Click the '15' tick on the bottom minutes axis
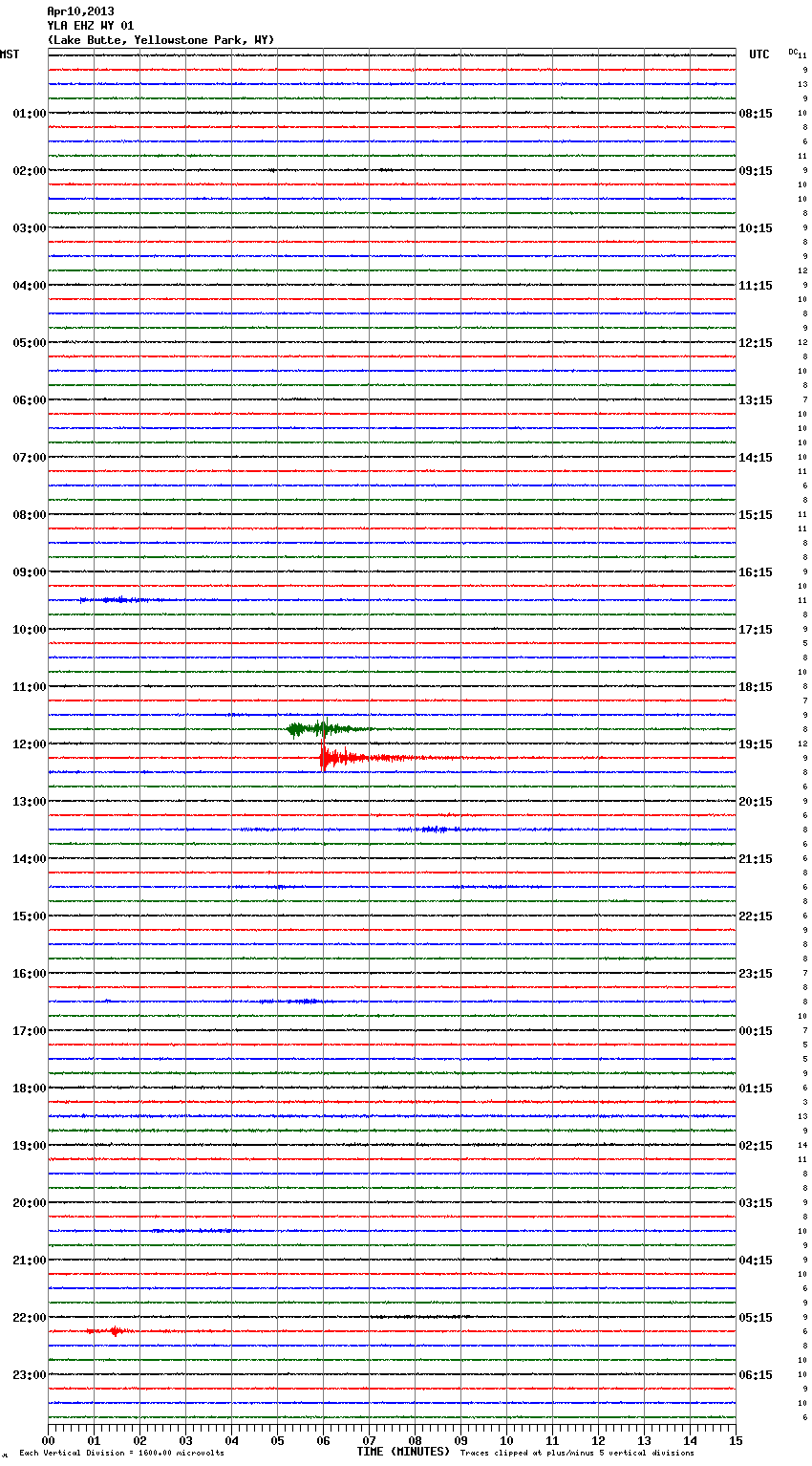This screenshot has height=1466, width=812. 736,1440
